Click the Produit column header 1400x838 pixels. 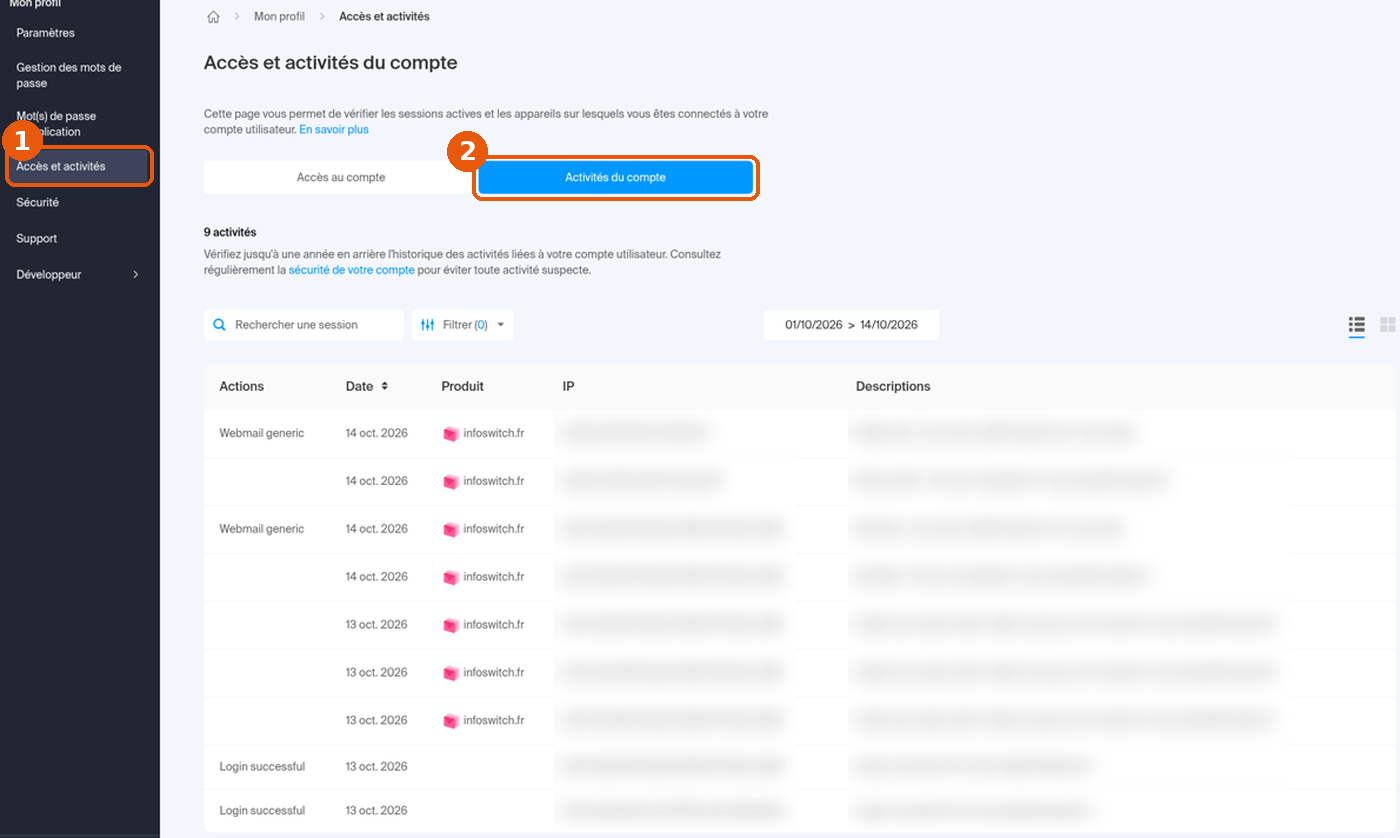coord(462,386)
